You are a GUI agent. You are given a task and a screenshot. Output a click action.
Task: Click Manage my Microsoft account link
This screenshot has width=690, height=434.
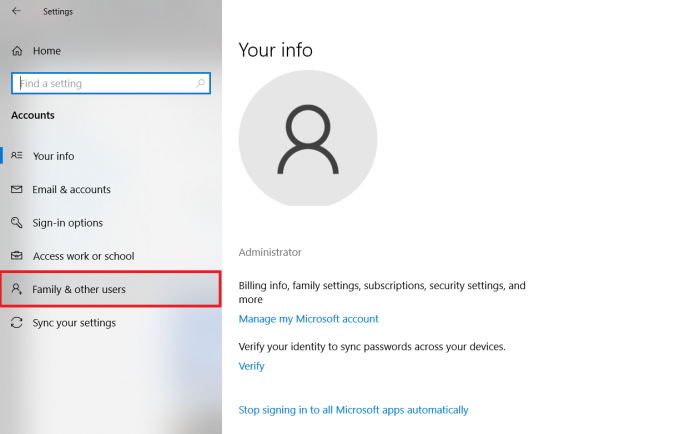coord(308,319)
